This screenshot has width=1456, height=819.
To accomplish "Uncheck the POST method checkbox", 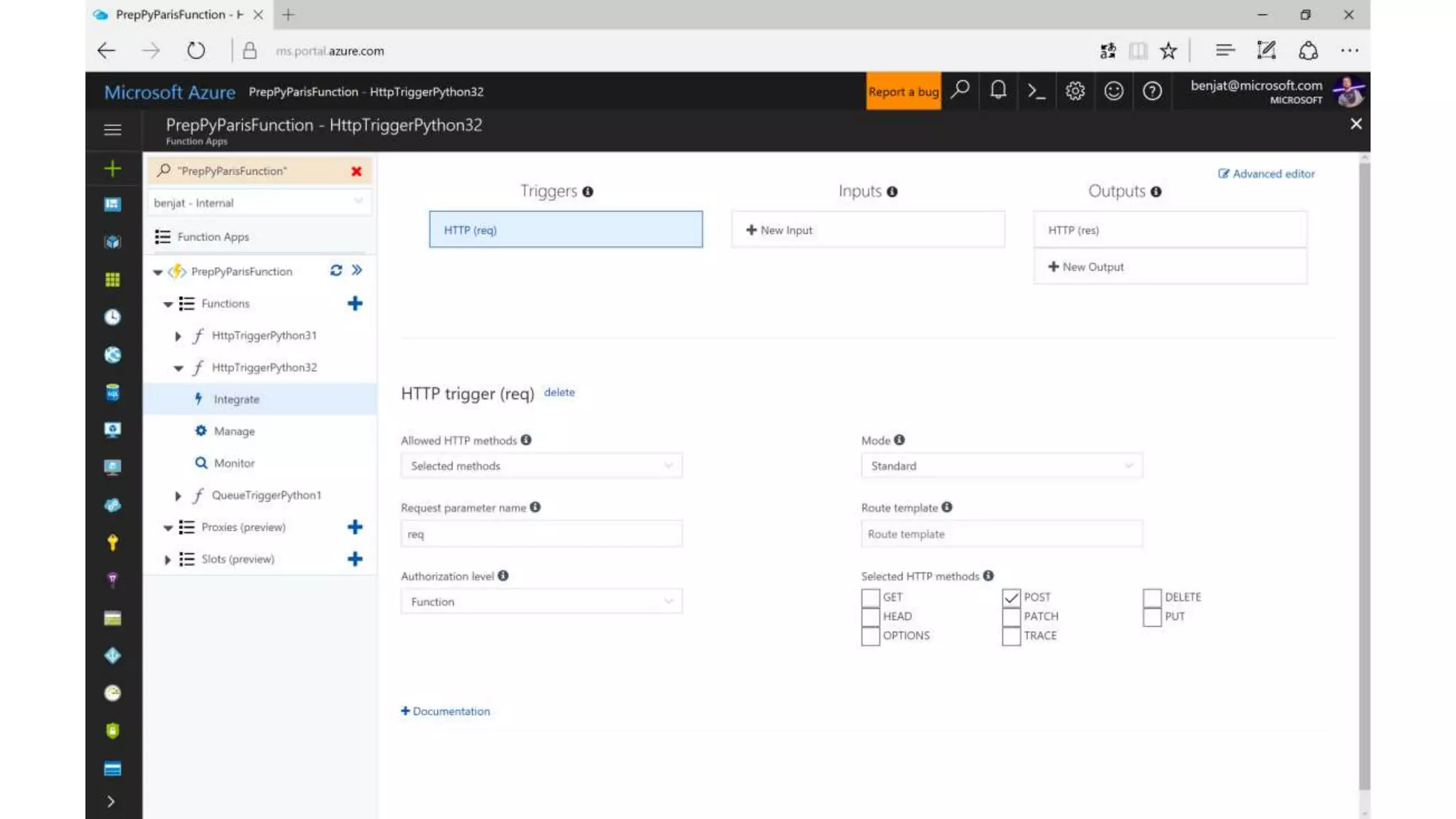I will point(1011,597).
